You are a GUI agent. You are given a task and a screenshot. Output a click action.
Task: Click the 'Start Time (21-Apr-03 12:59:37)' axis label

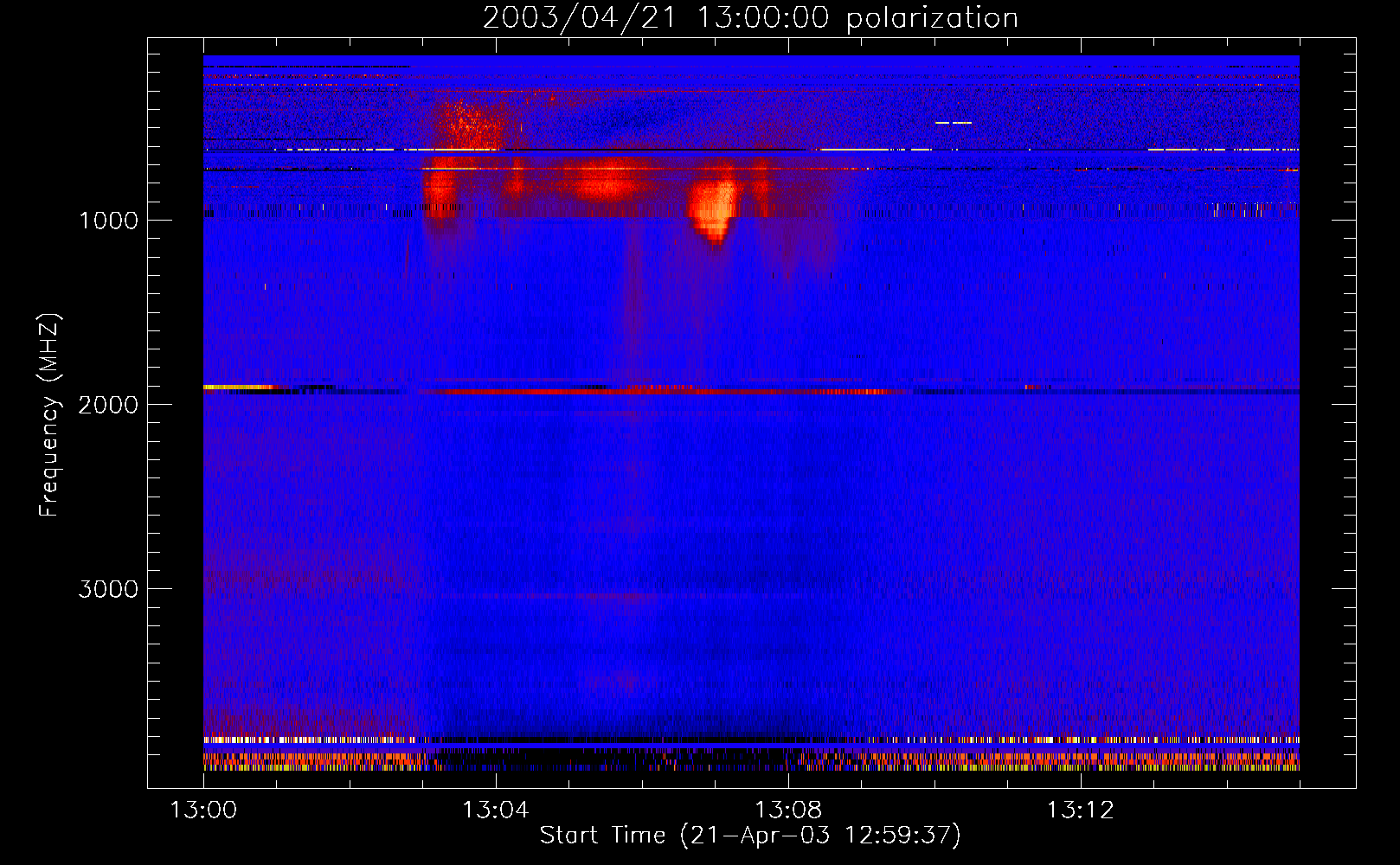pyautogui.click(x=750, y=836)
